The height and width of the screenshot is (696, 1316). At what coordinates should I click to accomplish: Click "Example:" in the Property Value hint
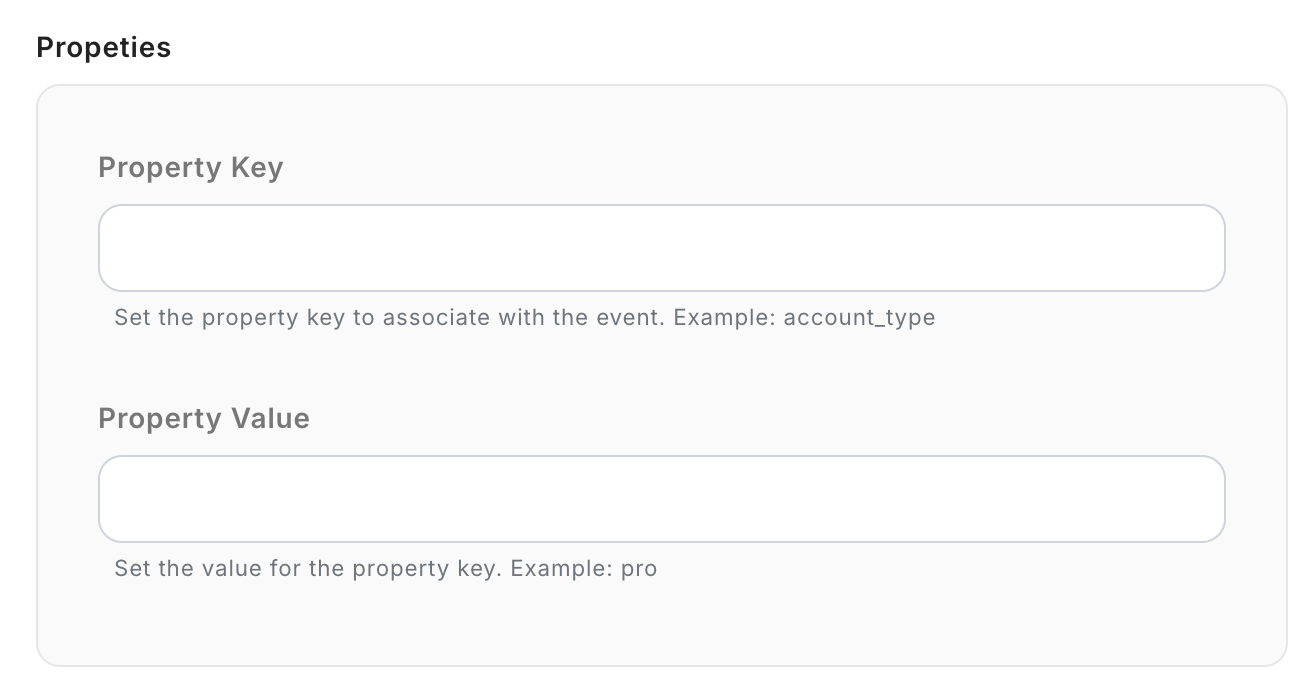click(561, 569)
